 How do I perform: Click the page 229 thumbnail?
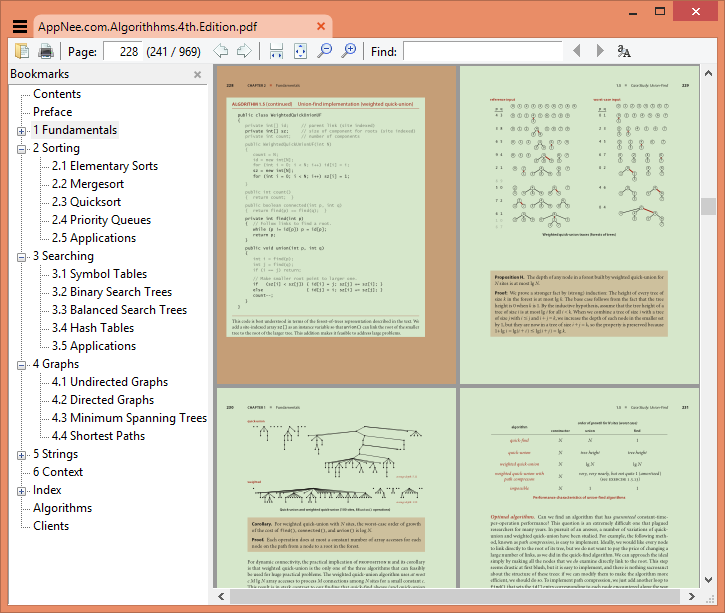(579, 225)
